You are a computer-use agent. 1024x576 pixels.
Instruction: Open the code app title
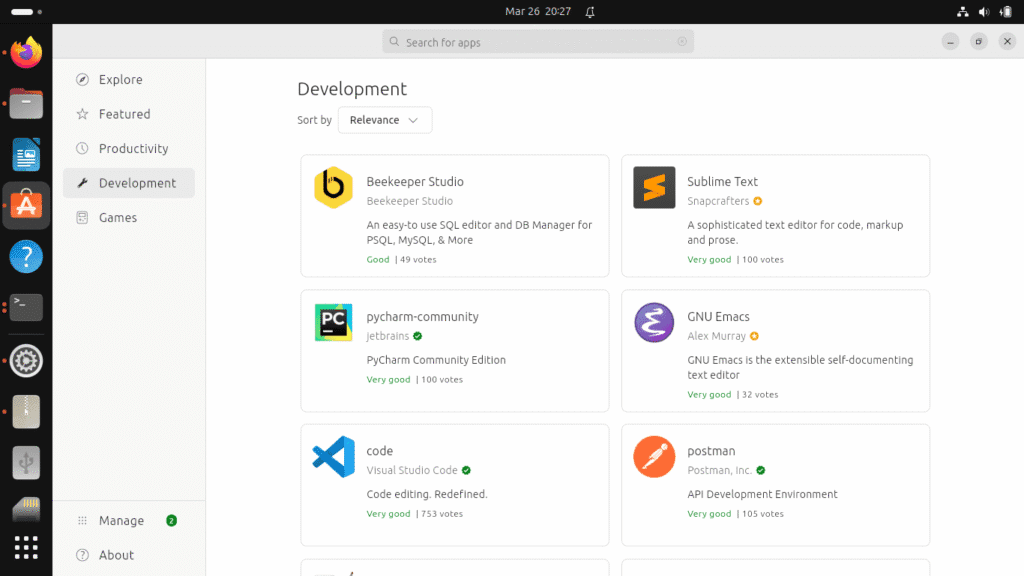379,451
